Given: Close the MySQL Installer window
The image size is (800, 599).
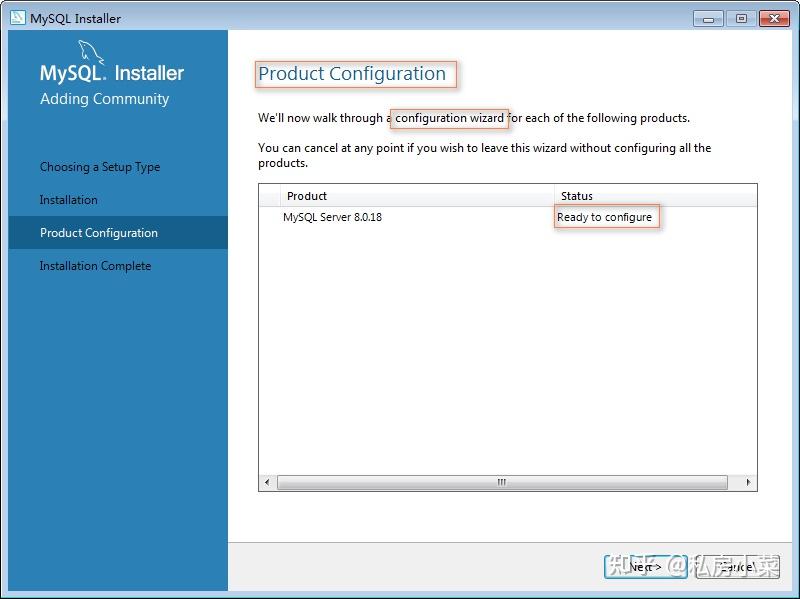Looking at the screenshot, I should tap(774, 19).
